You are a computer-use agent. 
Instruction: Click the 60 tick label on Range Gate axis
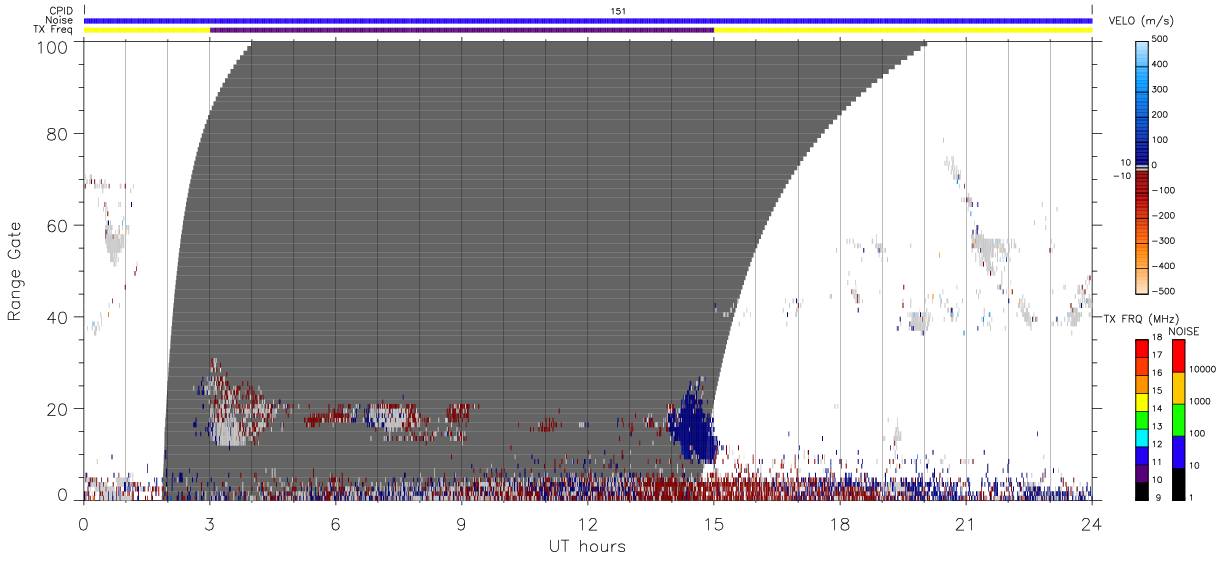point(57,225)
